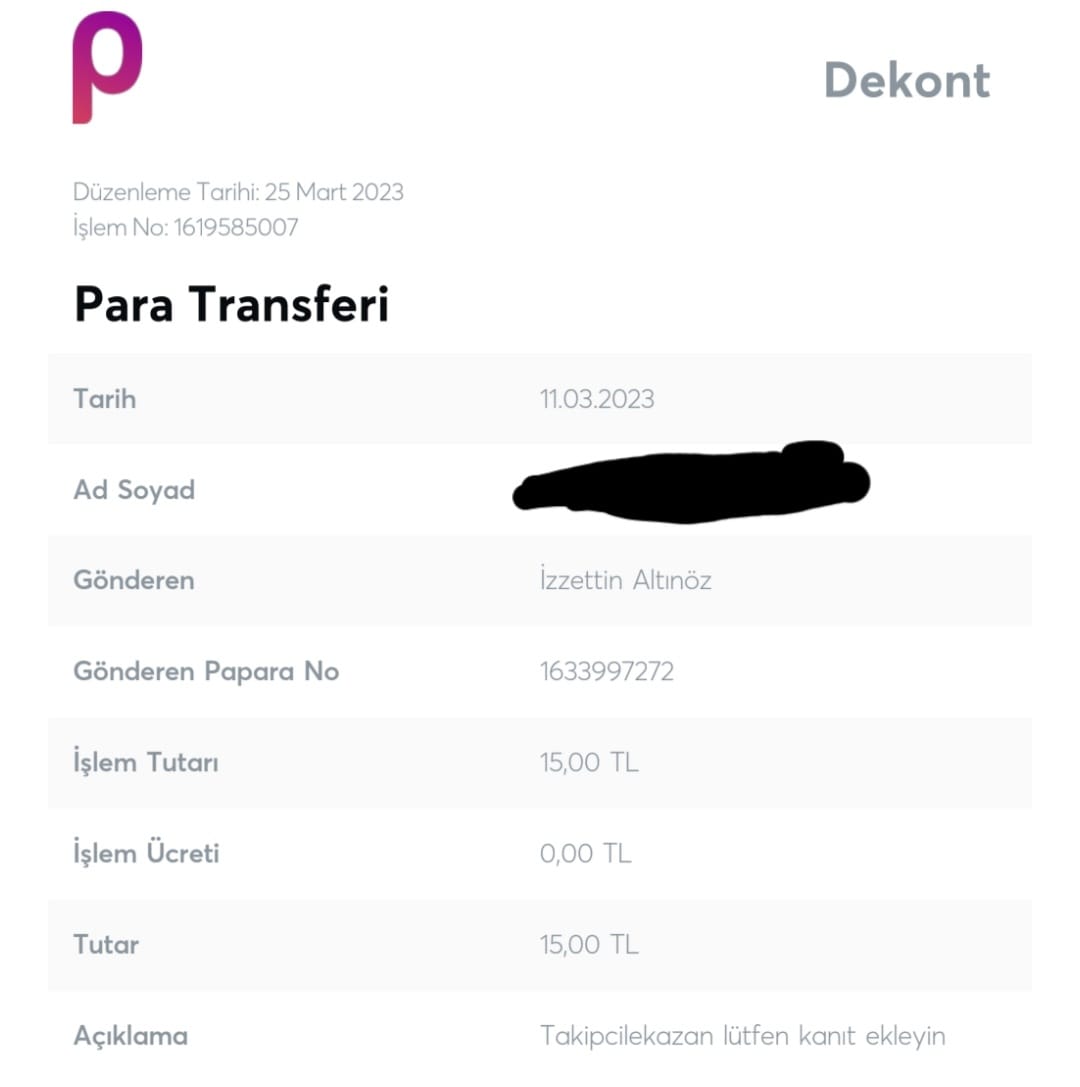Click the İşlem Ücreti label
Image resolution: width=1080 pixels, height=1087 pixels.
[x=146, y=852]
